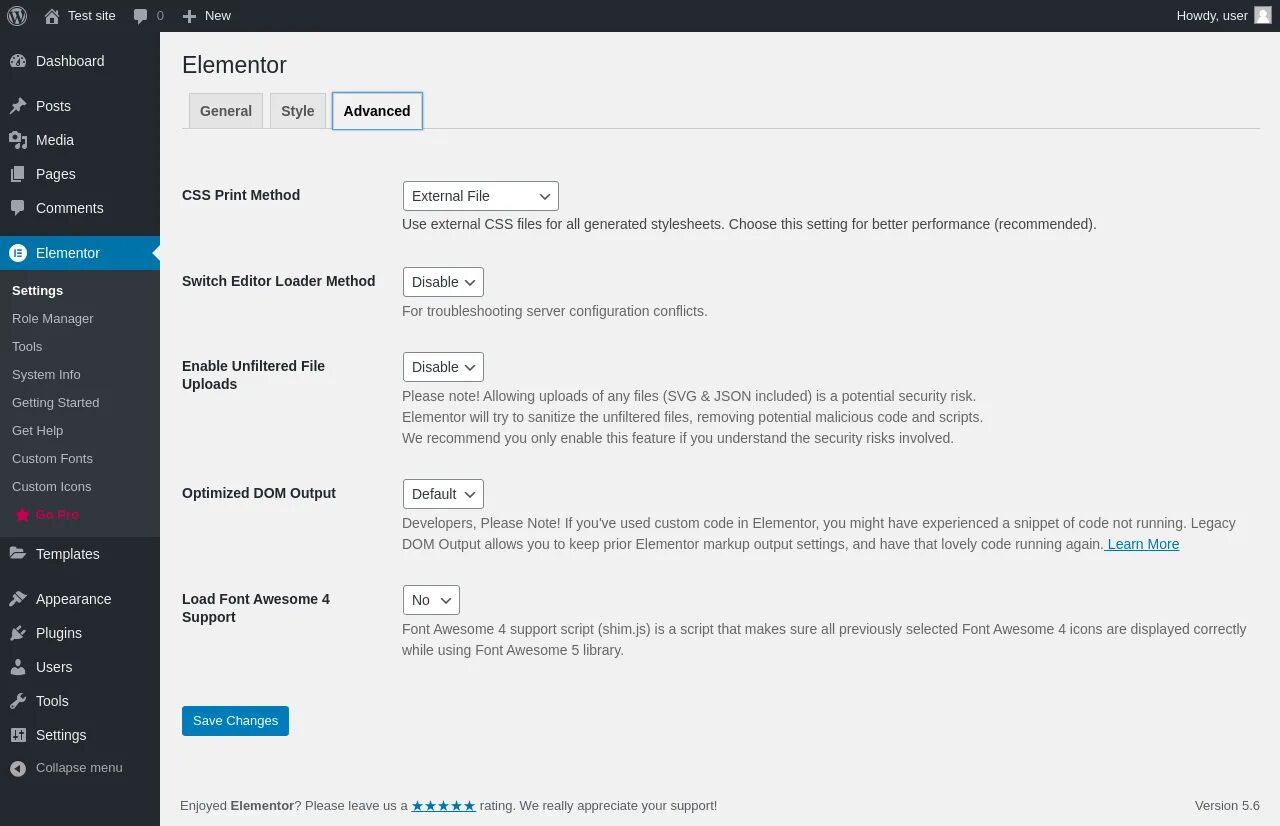Click the Test site home icon

click(x=52, y=16)
